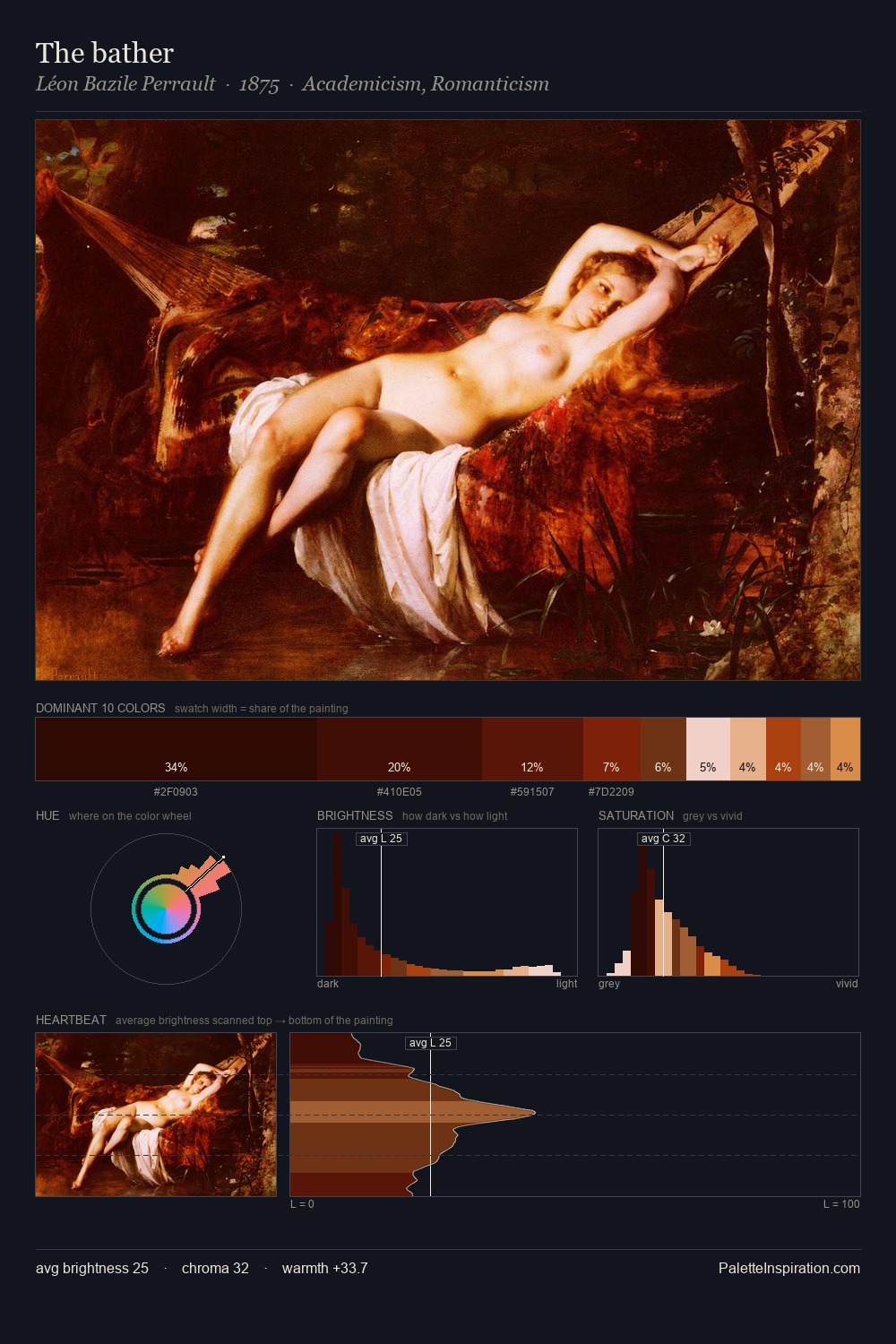896x1344 pixels.
Task: Click "vivid" axis label under saturation
Action: coord(847,984)
